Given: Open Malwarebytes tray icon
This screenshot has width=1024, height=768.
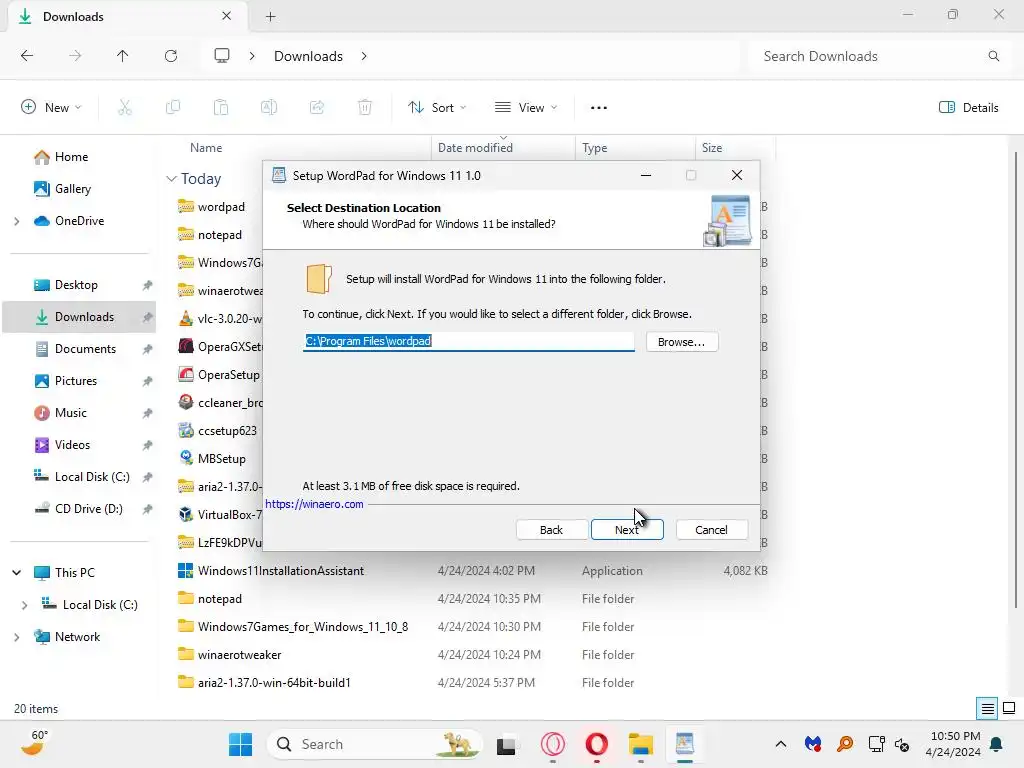Looking at the screenshot, I should 813,744.
